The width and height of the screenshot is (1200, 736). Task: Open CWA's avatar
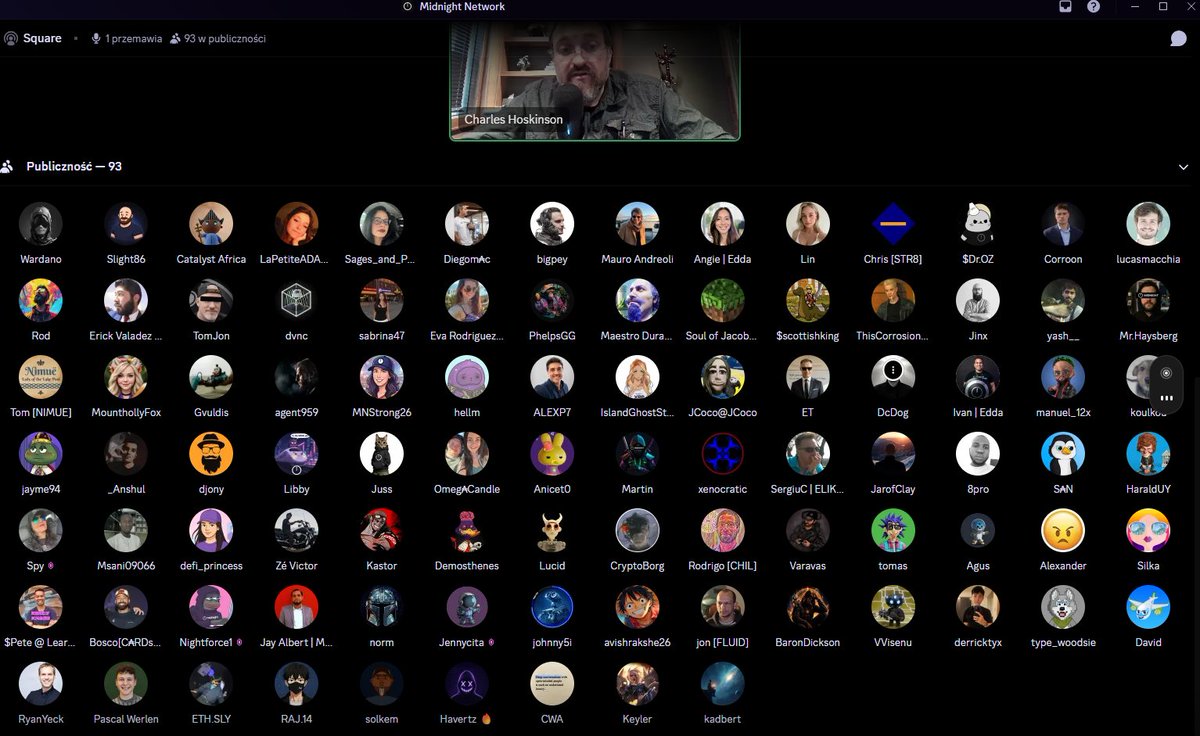tap(552, 684)
